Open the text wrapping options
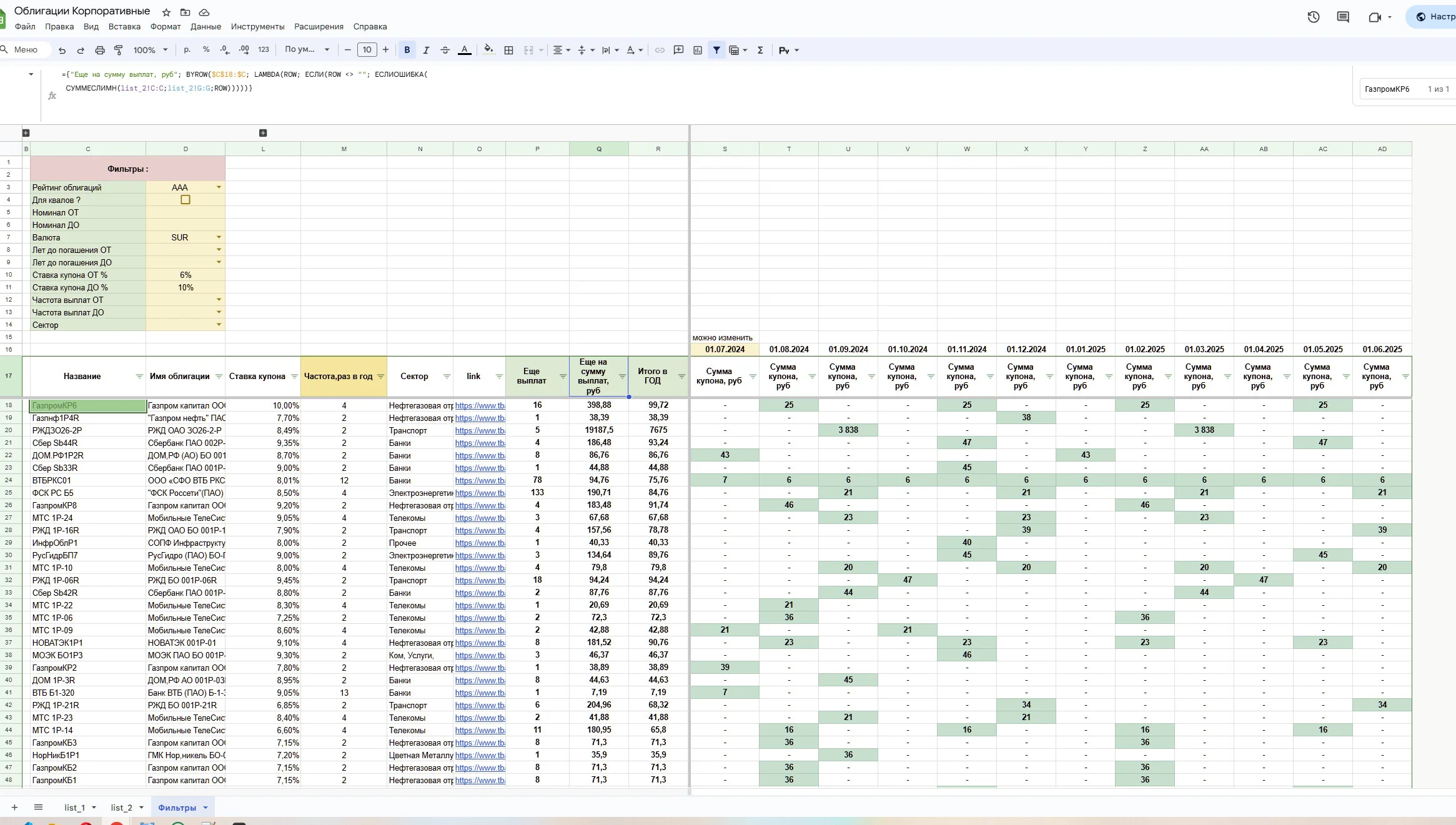The image size is (1456, 825). [x=610, y=50]
